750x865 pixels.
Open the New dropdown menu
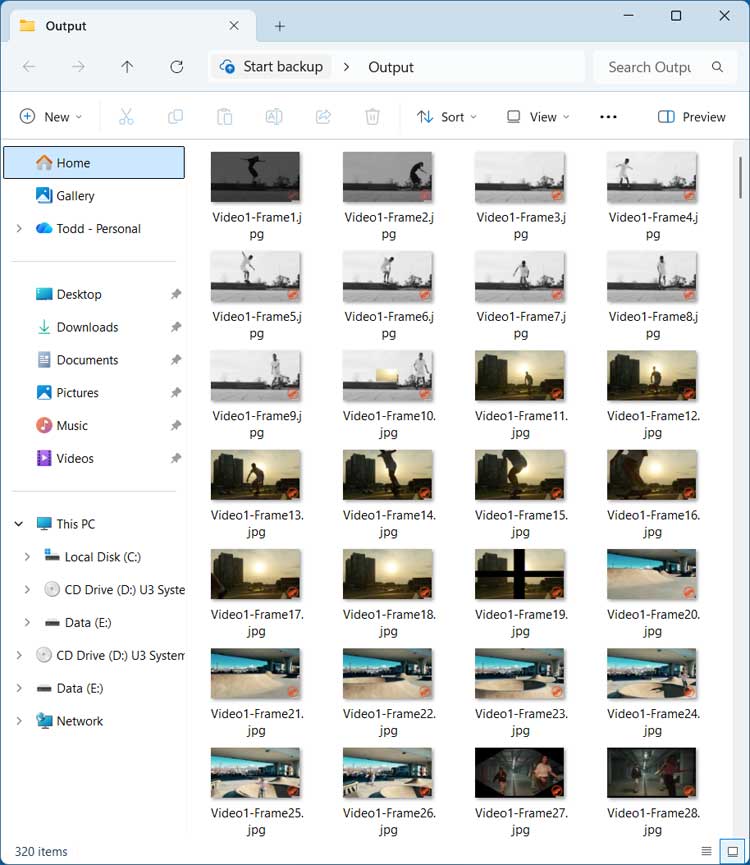coord(51,117)
